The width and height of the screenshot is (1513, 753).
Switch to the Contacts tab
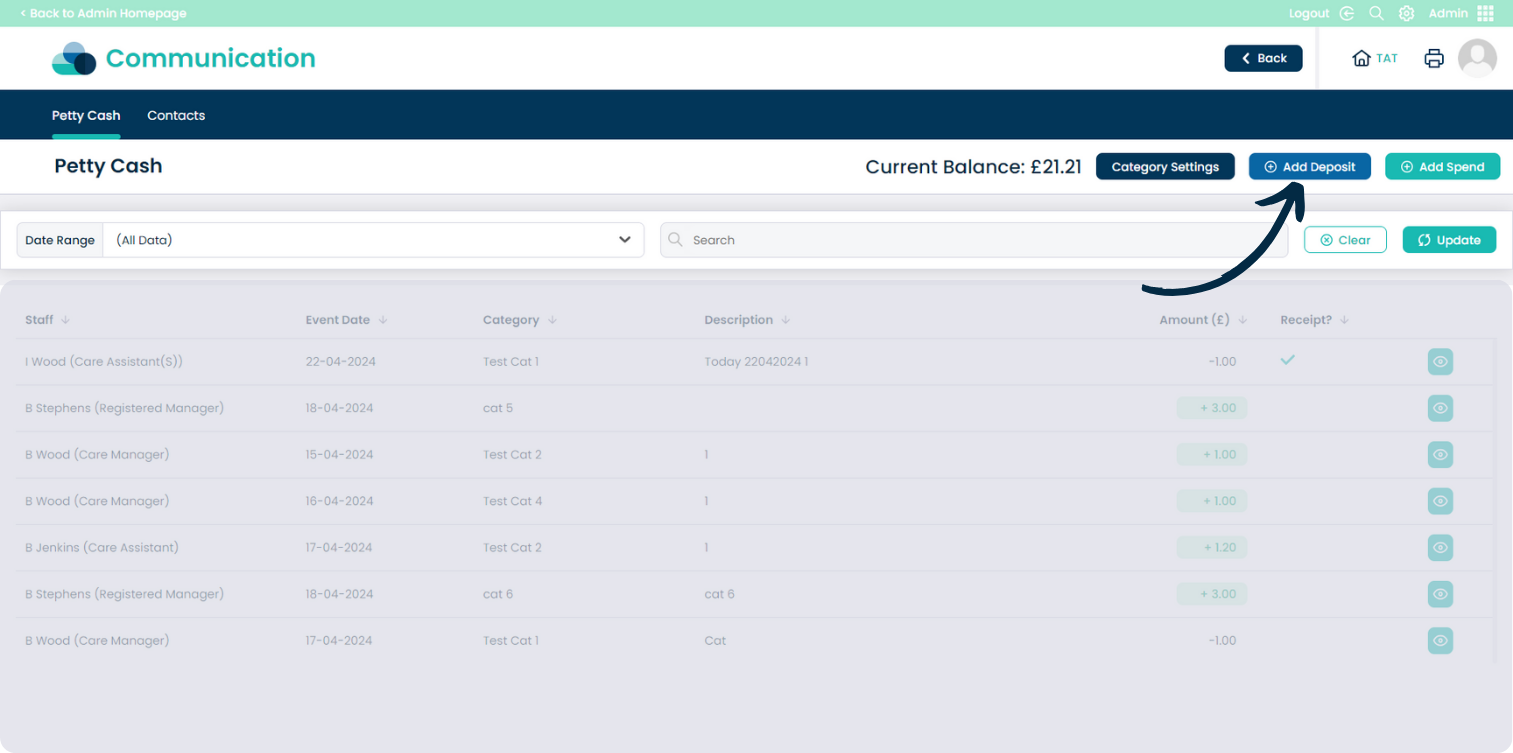point(176,115)
